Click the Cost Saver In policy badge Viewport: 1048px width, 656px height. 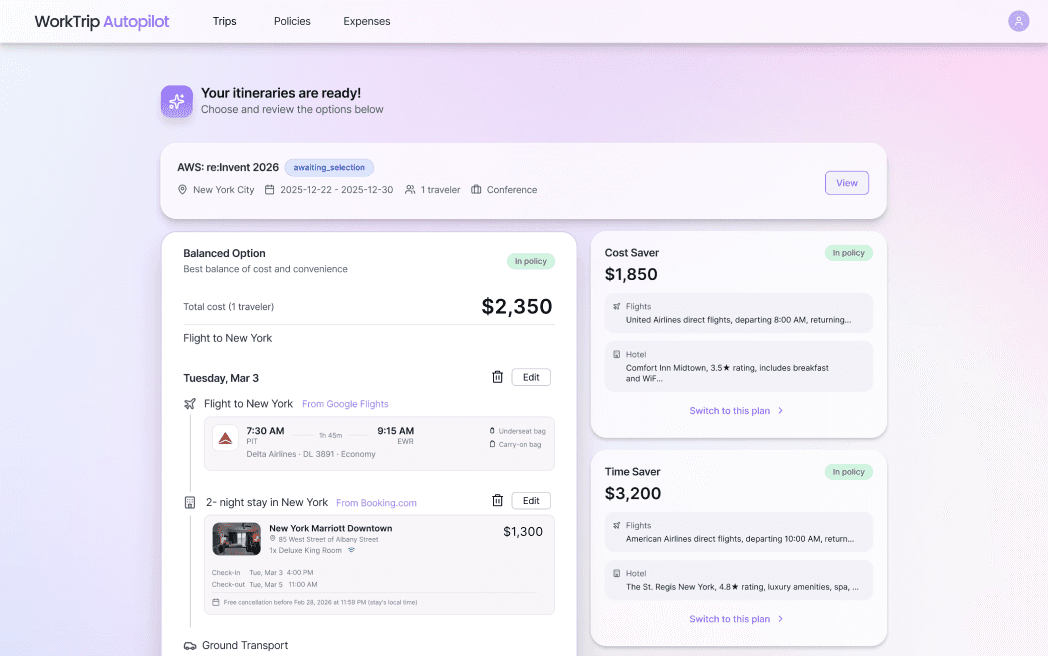[848, 253]
